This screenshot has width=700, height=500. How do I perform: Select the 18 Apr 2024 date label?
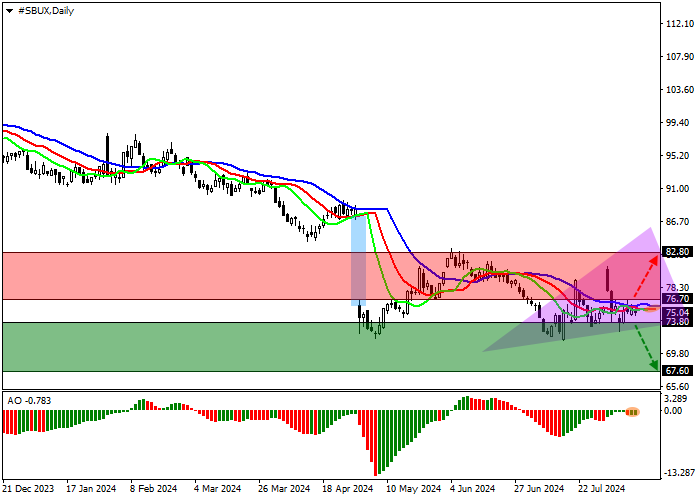348,489
